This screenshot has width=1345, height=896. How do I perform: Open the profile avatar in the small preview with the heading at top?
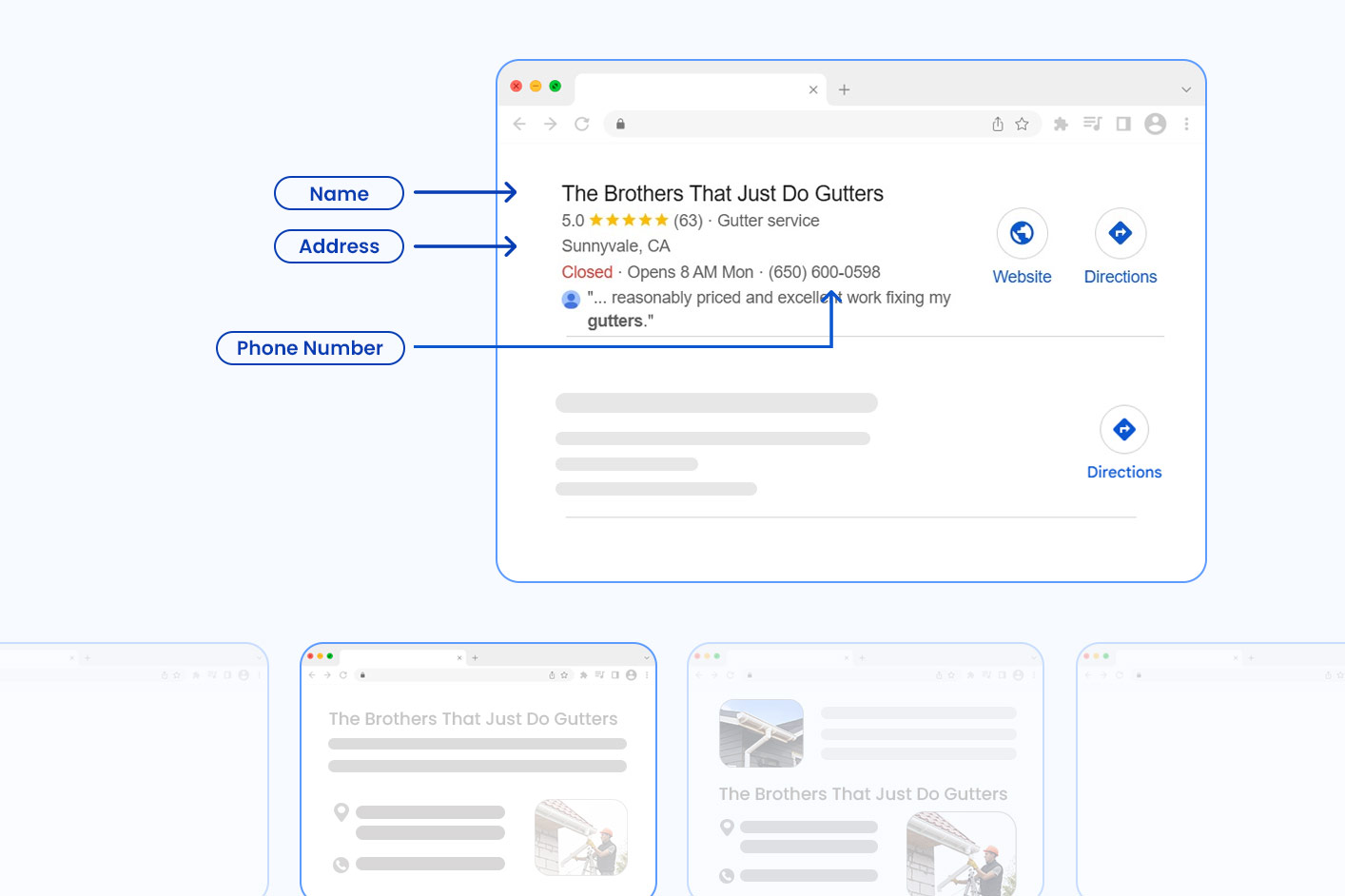tap(631, 675)
